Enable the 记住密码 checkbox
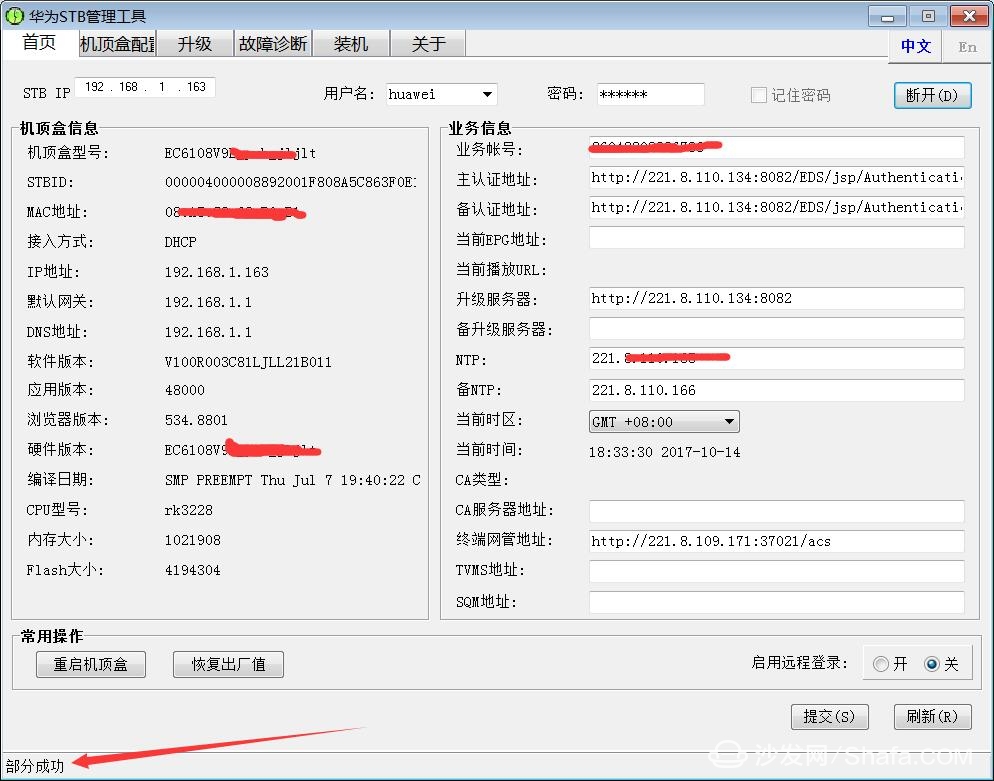 click(x=758, y=95)
